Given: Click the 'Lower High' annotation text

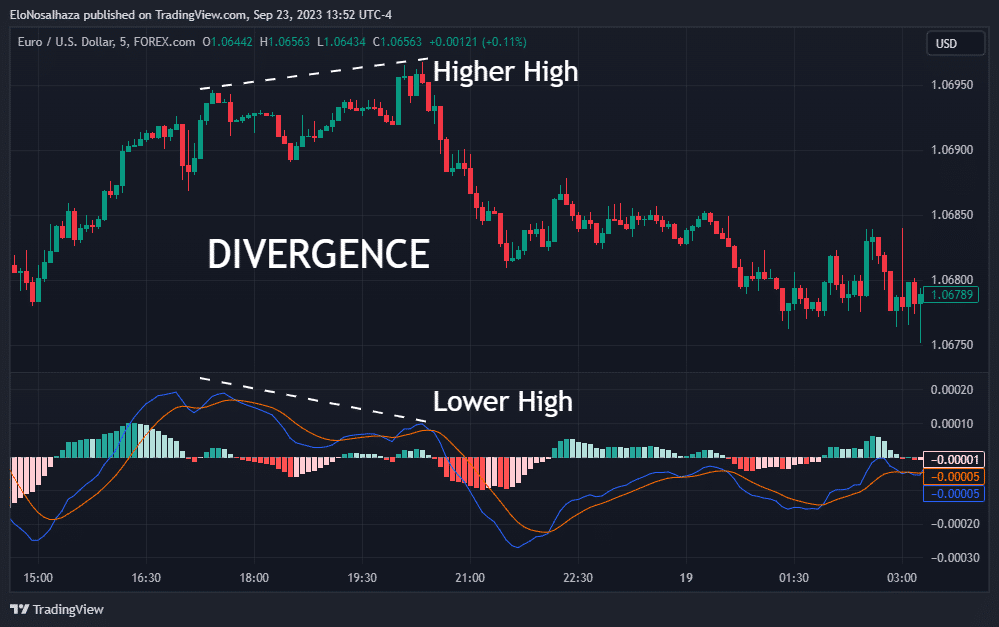Looking at the screenshot, I should pos(503,401).
